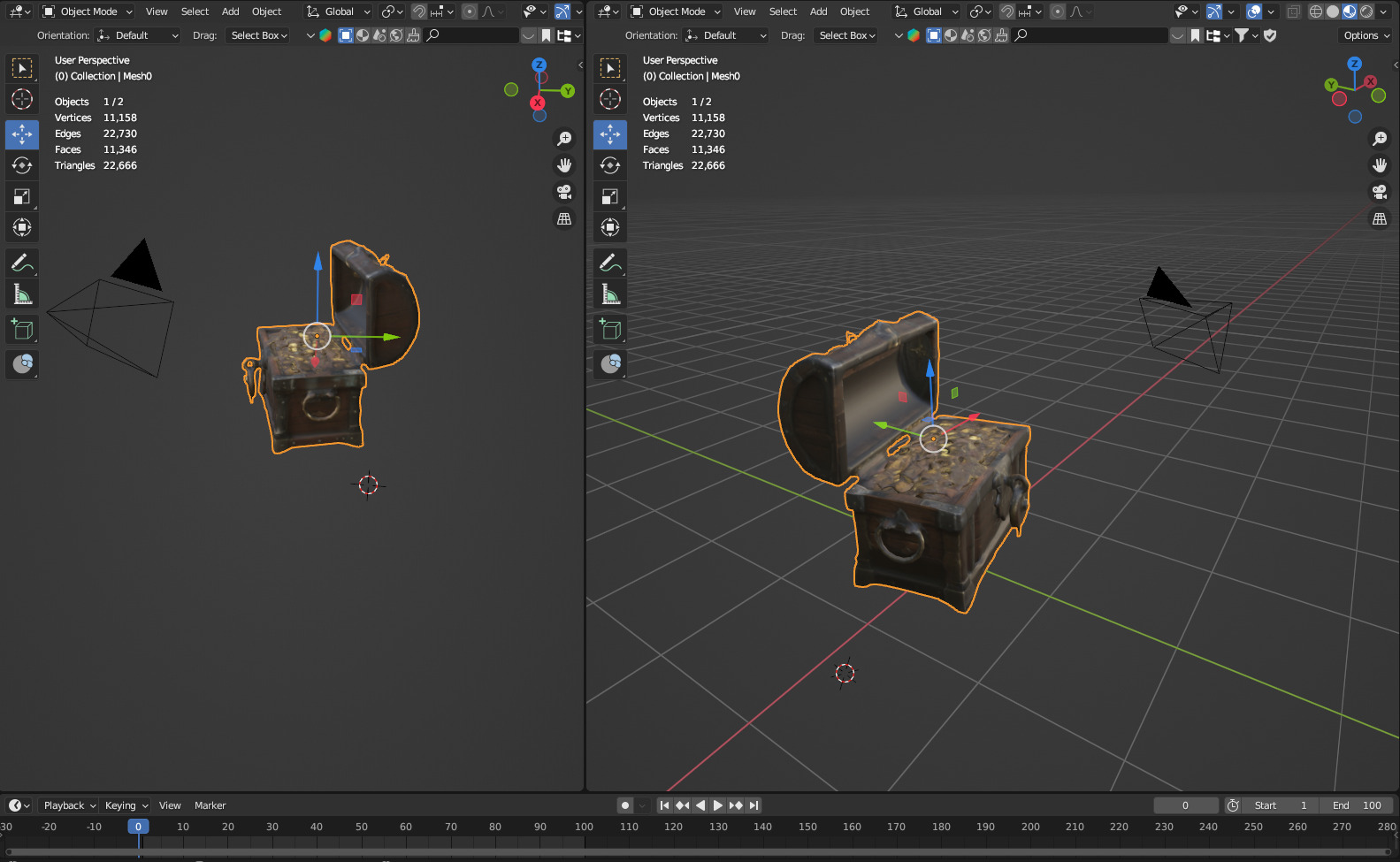Open the auto keying settings clock icon
Screen dimensions: 1400x862
click(1233, 805)
